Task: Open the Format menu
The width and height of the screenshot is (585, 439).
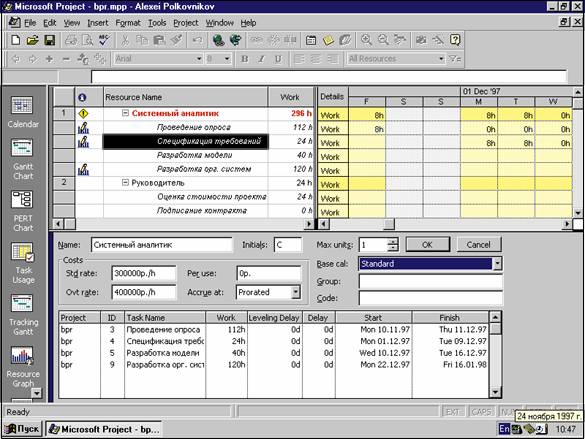Action: tap(128, 23)
